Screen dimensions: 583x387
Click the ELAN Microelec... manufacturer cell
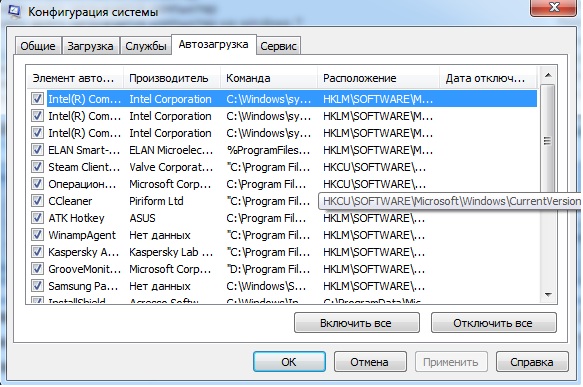[171, 150]
